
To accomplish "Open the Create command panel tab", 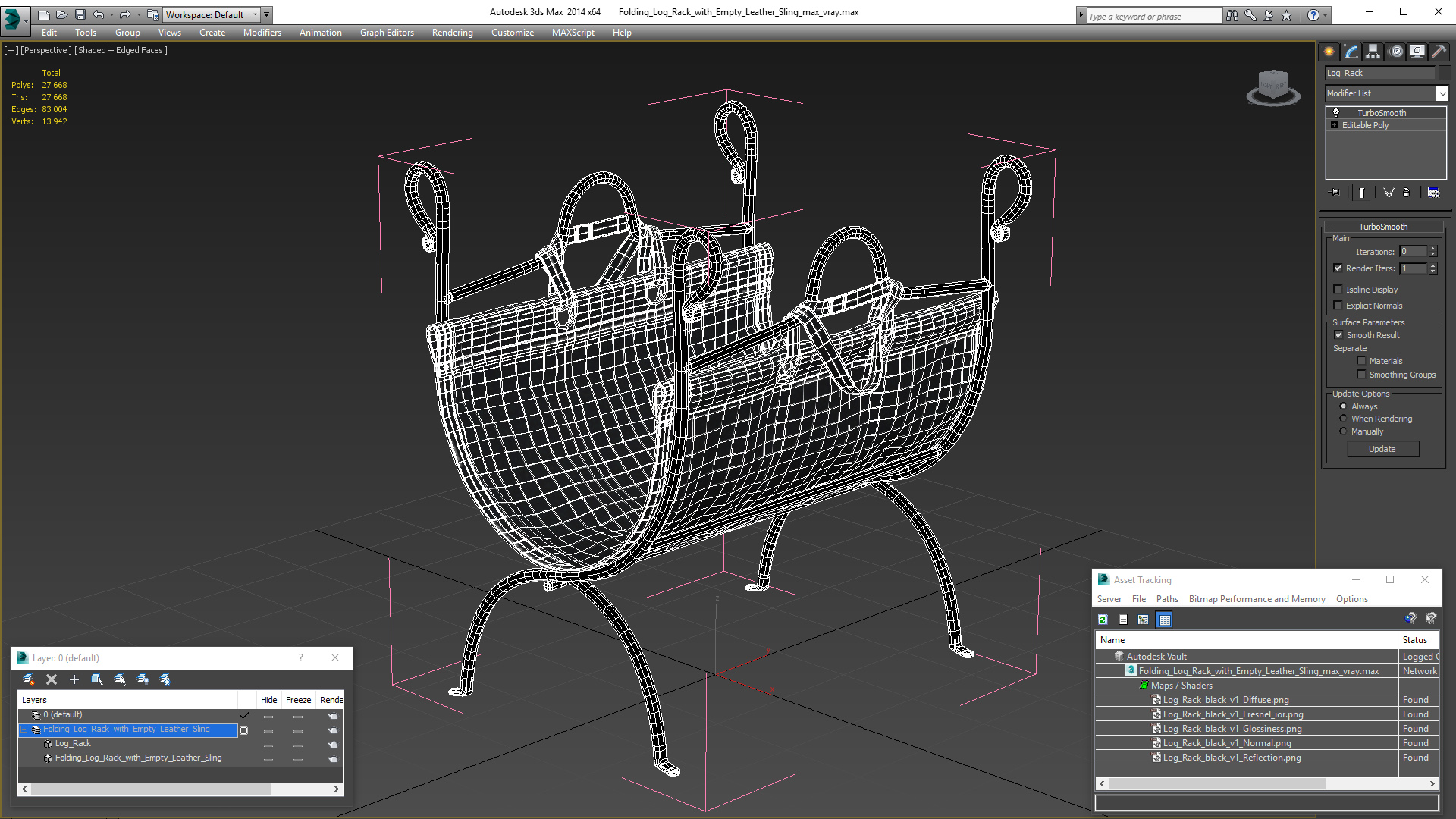I will coord(1329,52).
